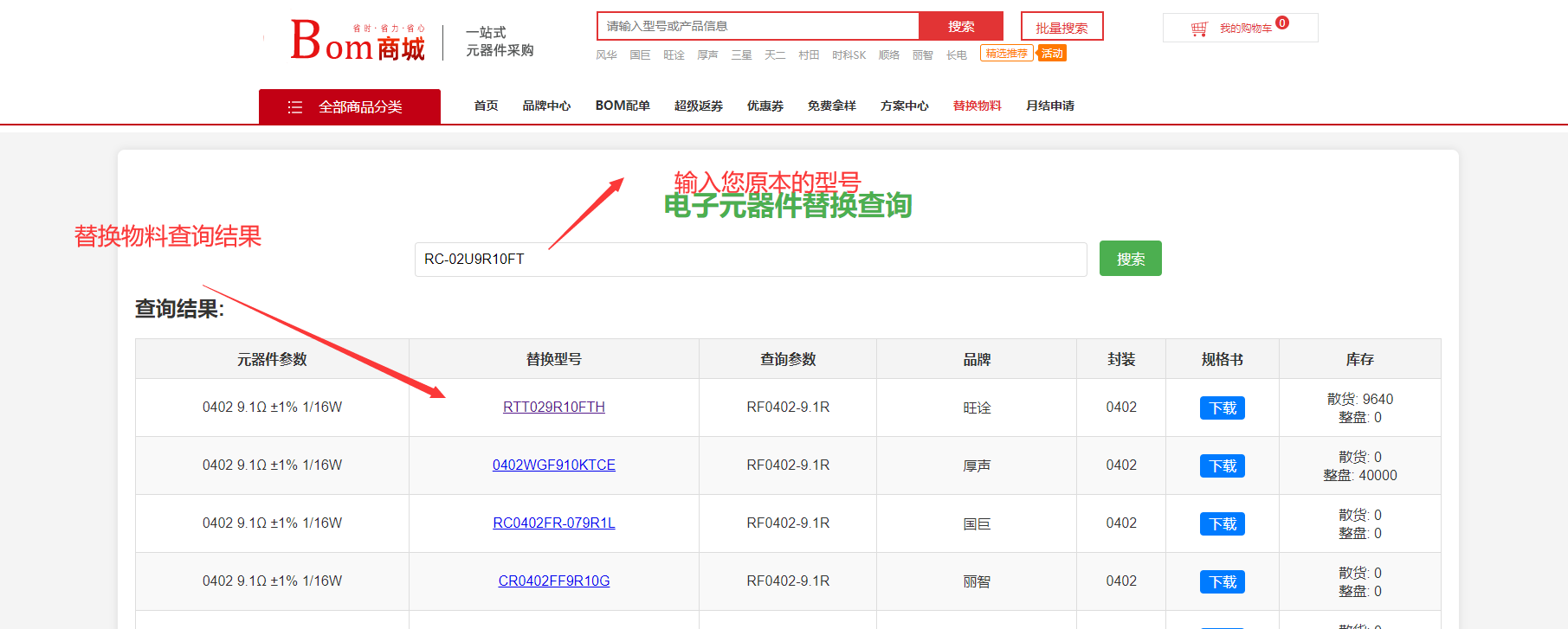This screenshot has height=629, width=1568.
Task: Click the 查询结果 heading
Action: (x=179, y=309)
